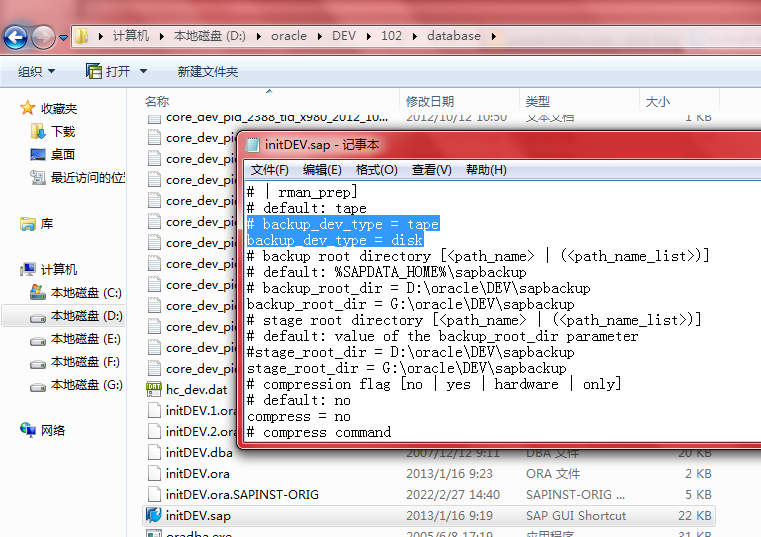Viewport: 761px width, 537px height.
Task: Select the initDEV.ora file icon
Action: coord(154,473)
